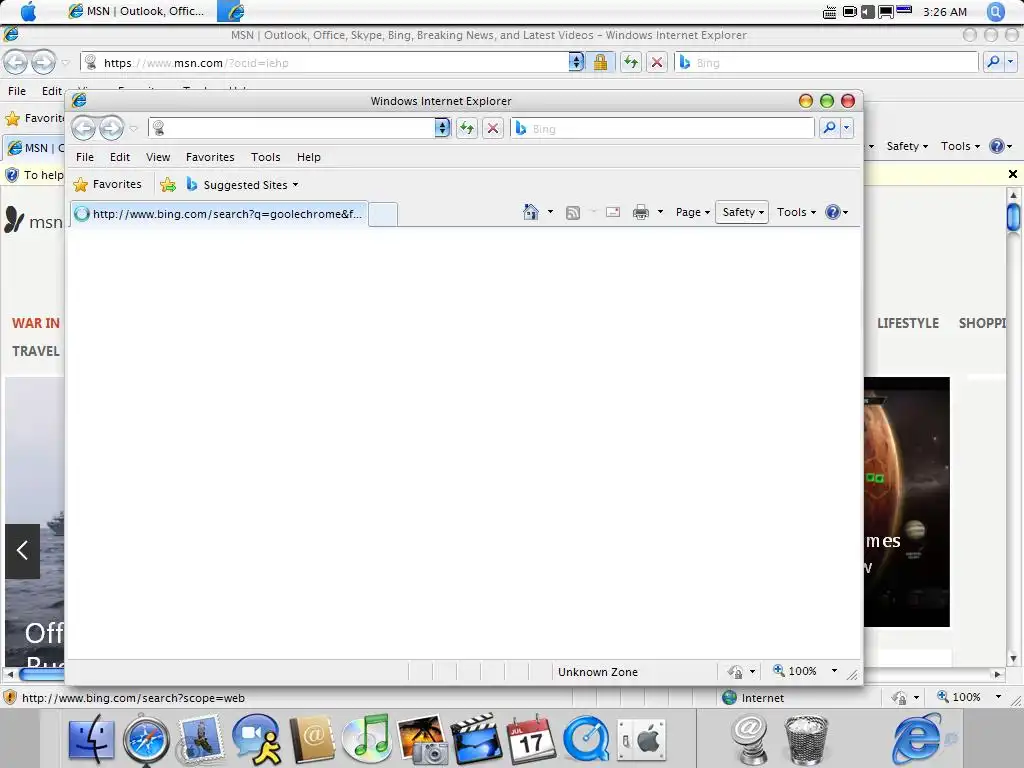
Task: Click Print icon in front window
Action: point(641,212)
